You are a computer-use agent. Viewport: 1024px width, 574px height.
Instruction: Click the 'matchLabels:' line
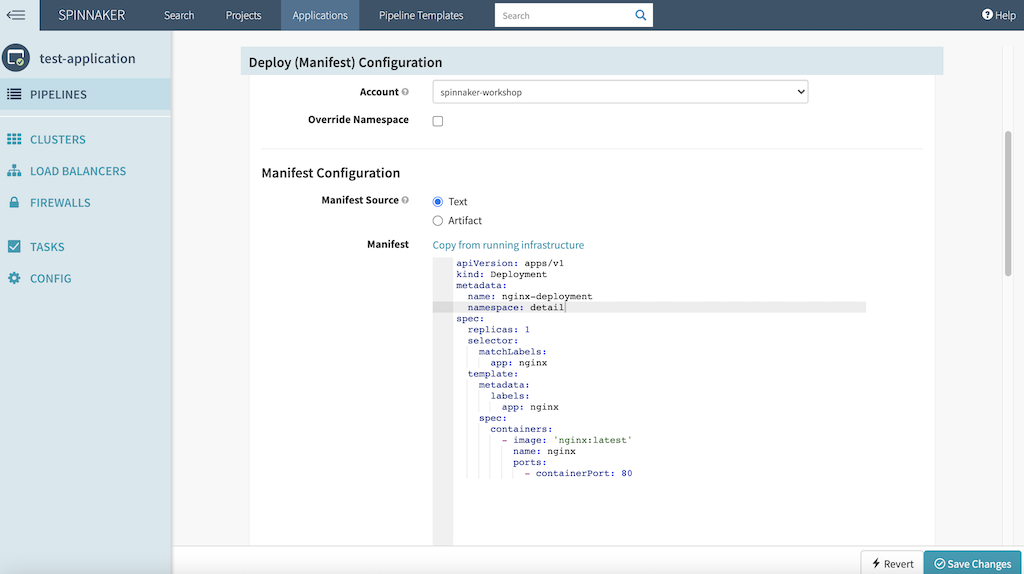pos(513,351)
